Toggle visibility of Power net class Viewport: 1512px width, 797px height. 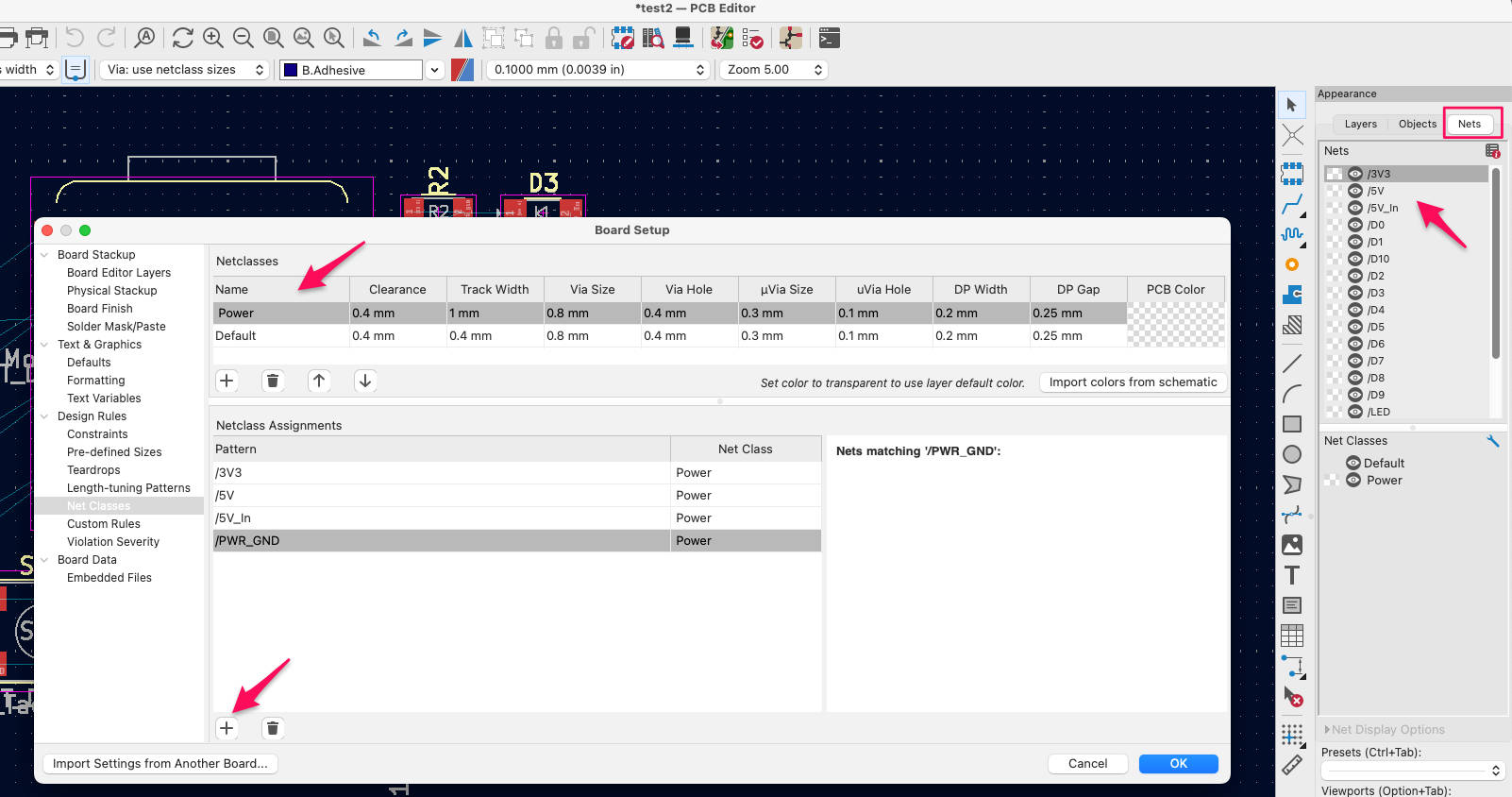[x=1353, y=481]
